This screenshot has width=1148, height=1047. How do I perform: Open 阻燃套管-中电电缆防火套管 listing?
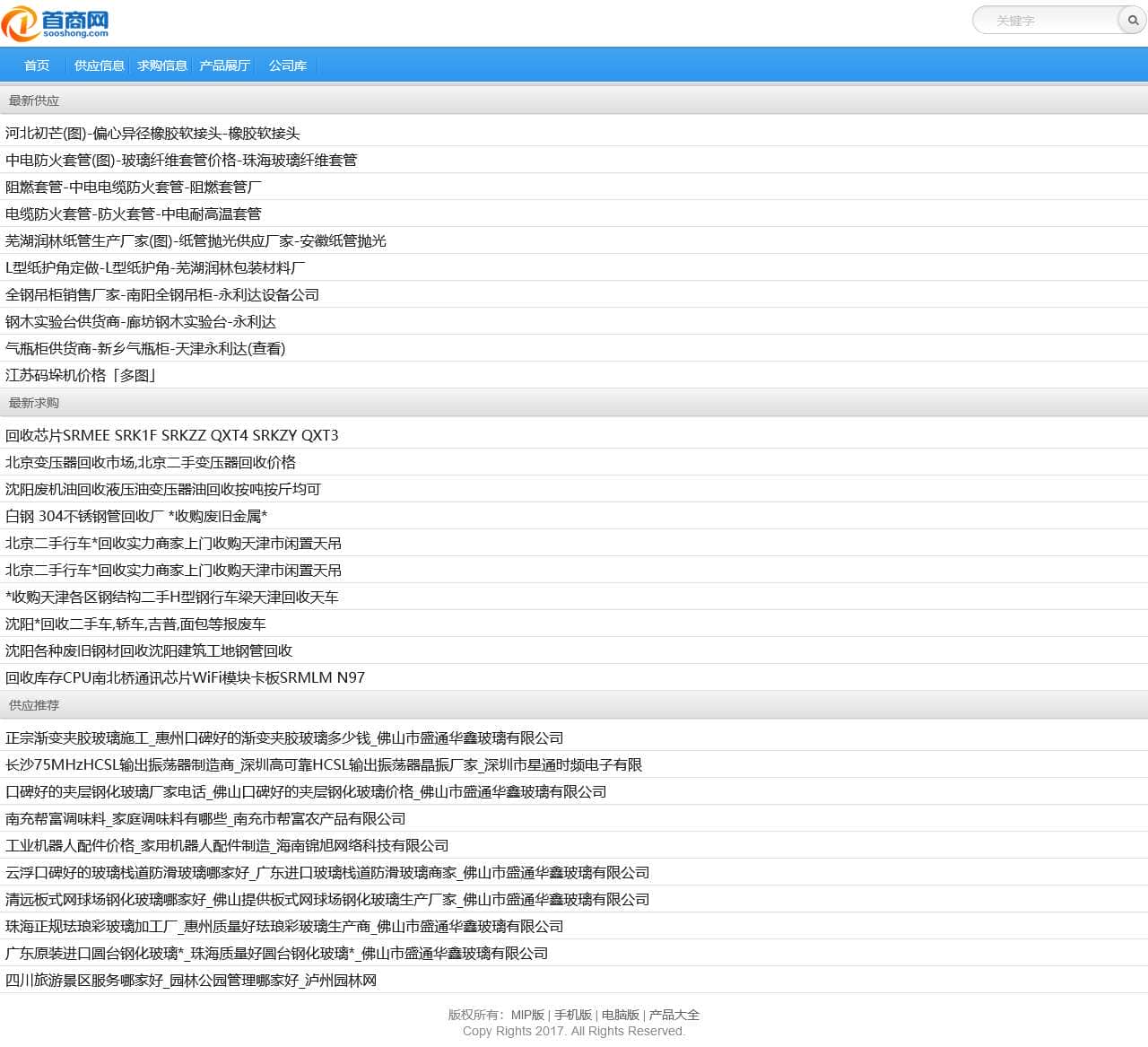click(x=134, y=187)
